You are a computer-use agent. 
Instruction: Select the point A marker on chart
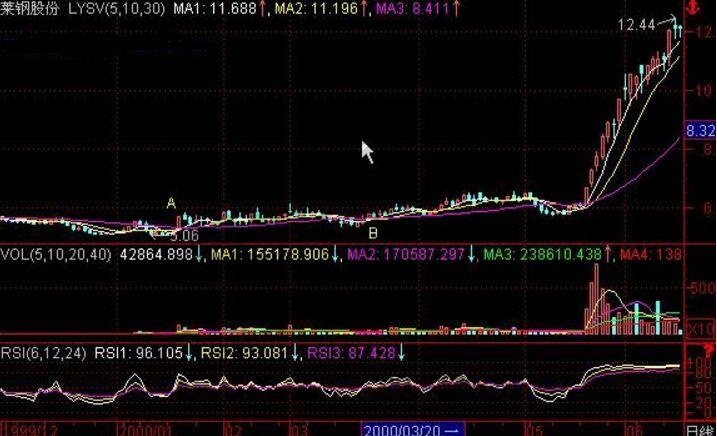pos(171,204)
